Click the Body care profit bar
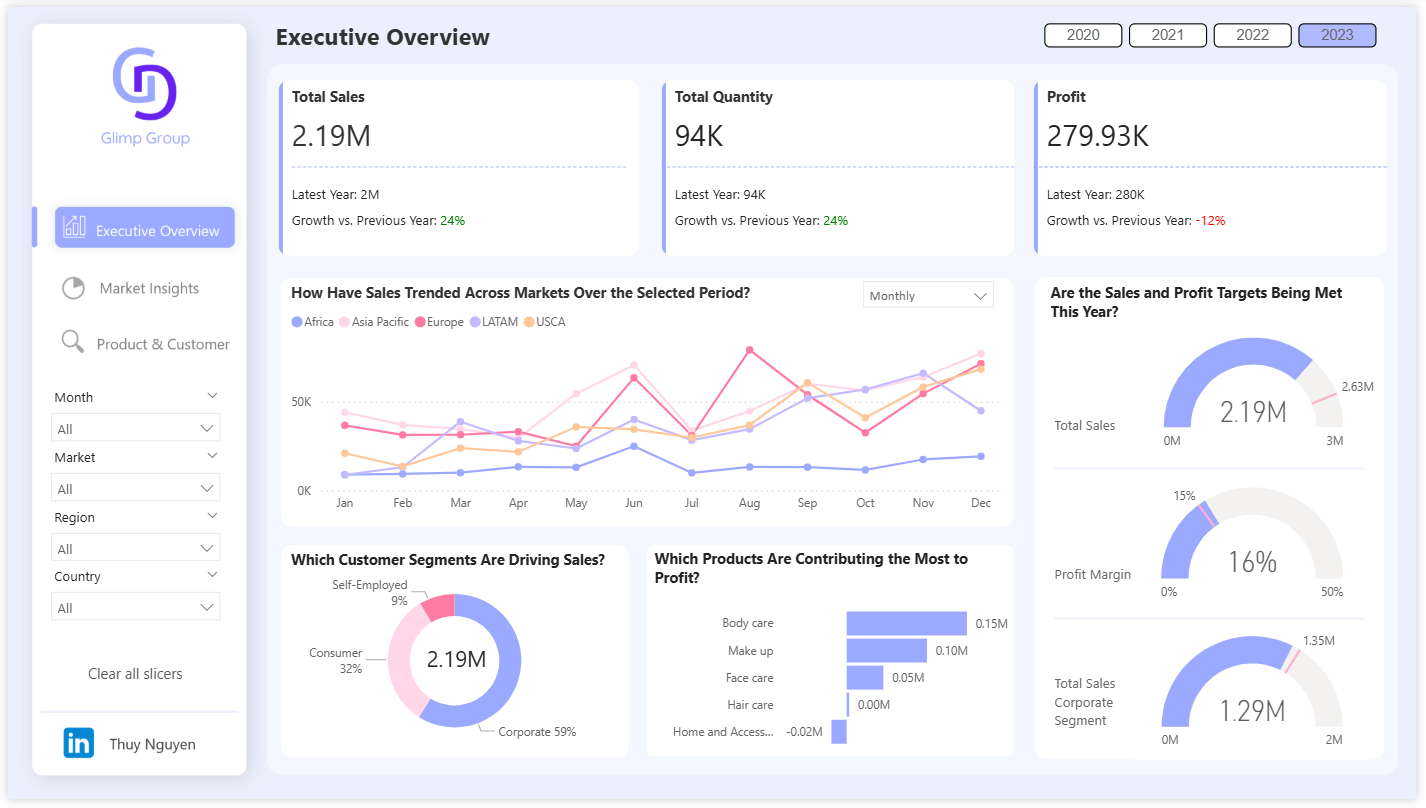 click(x=907, y=623)
